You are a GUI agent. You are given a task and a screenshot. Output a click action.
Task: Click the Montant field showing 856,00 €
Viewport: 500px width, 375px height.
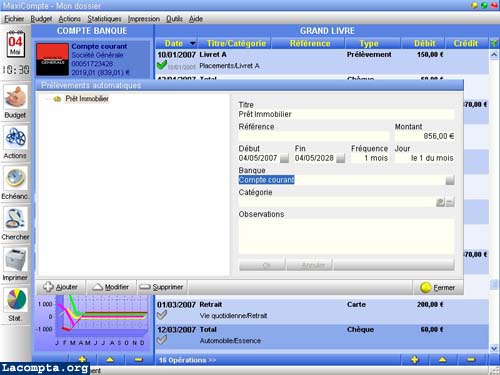click(424, 136)
